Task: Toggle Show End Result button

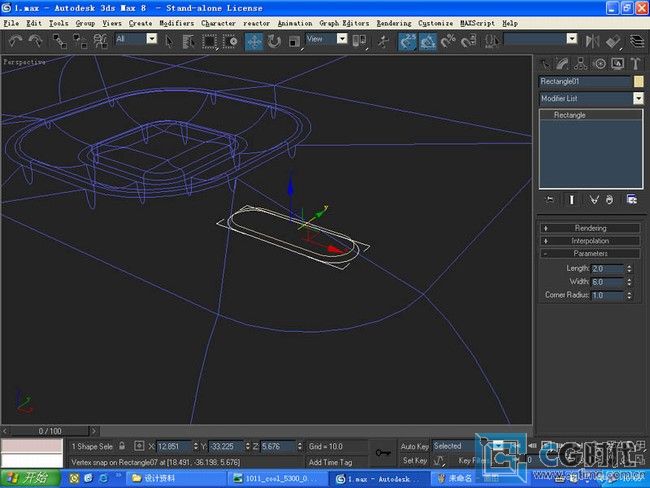Action: 572,200
